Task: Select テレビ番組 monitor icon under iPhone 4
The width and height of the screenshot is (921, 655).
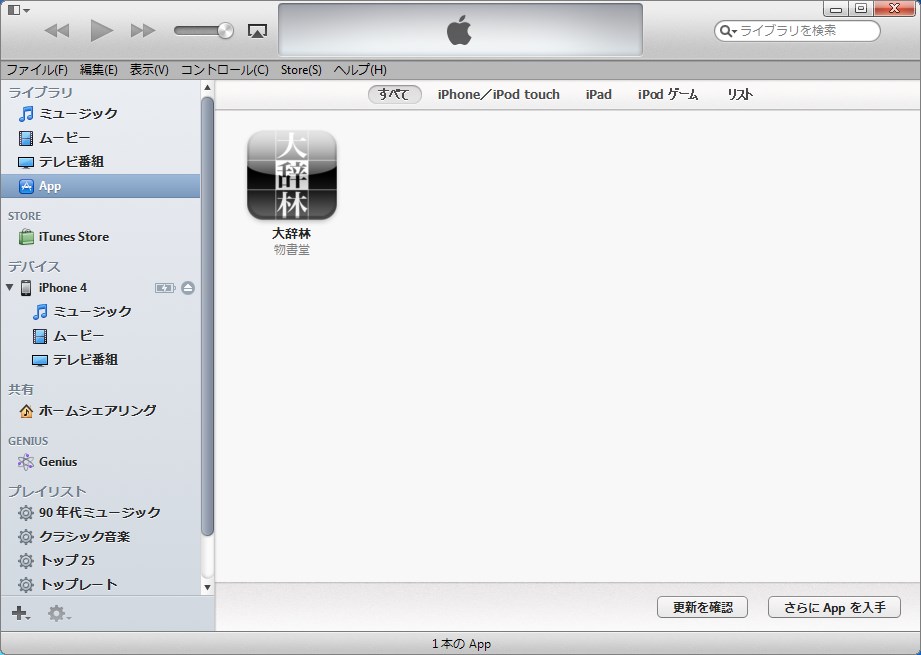Action: coord(40,360)
